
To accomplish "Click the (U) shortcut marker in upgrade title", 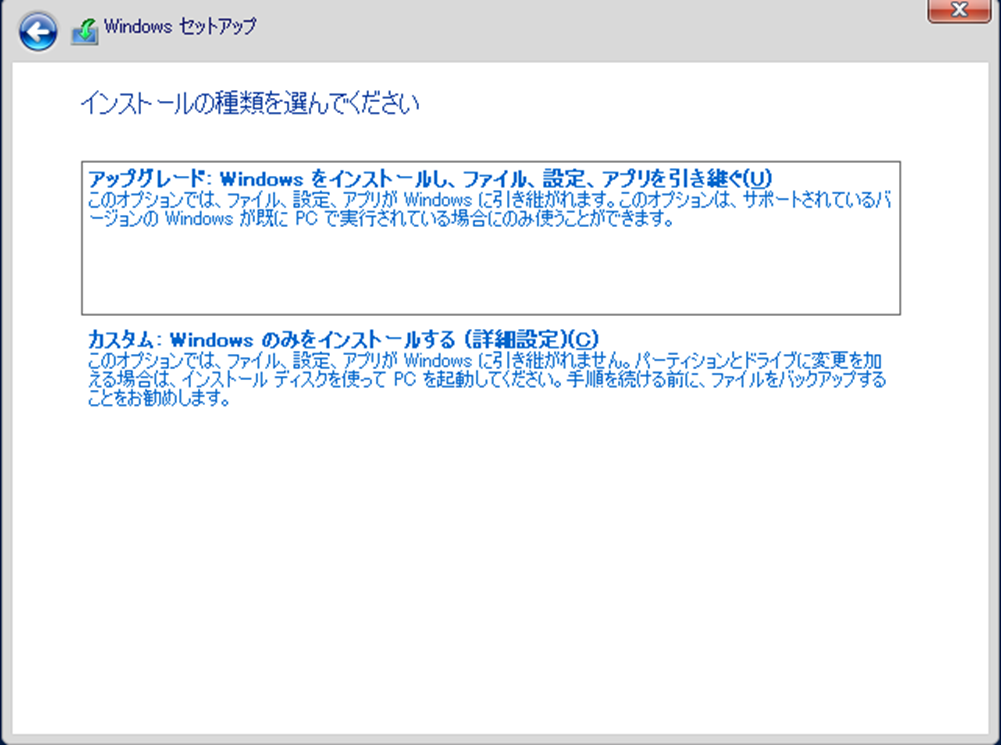I will coord(759,178).
